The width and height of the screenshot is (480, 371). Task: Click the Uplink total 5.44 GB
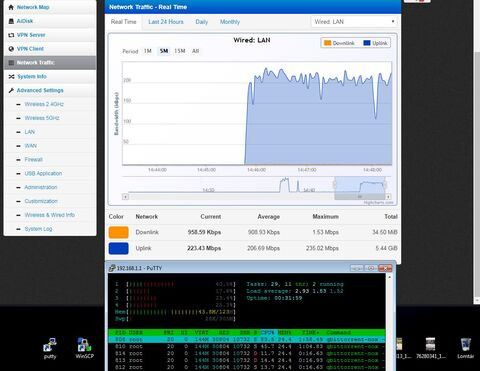coord(387,248)
